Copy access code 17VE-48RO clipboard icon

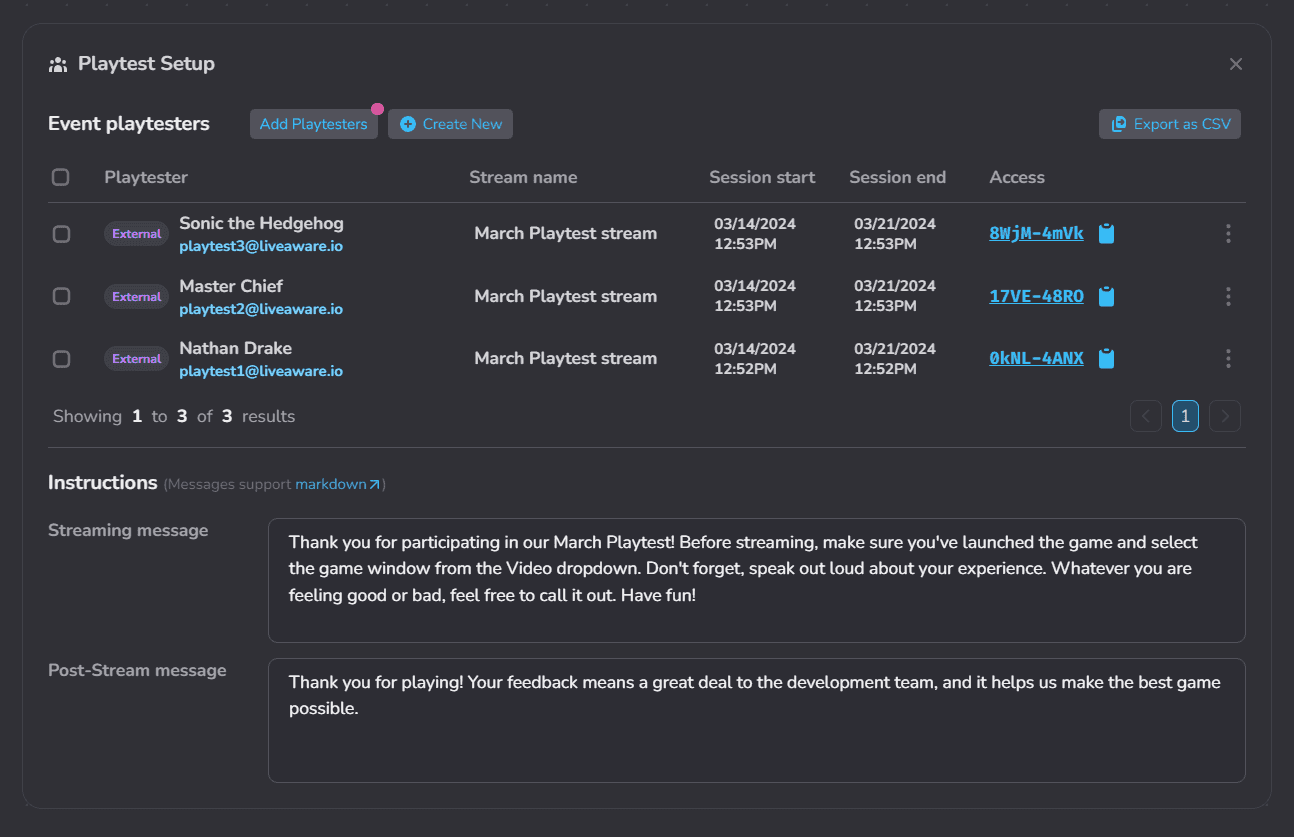click(x=1106, y=297)
